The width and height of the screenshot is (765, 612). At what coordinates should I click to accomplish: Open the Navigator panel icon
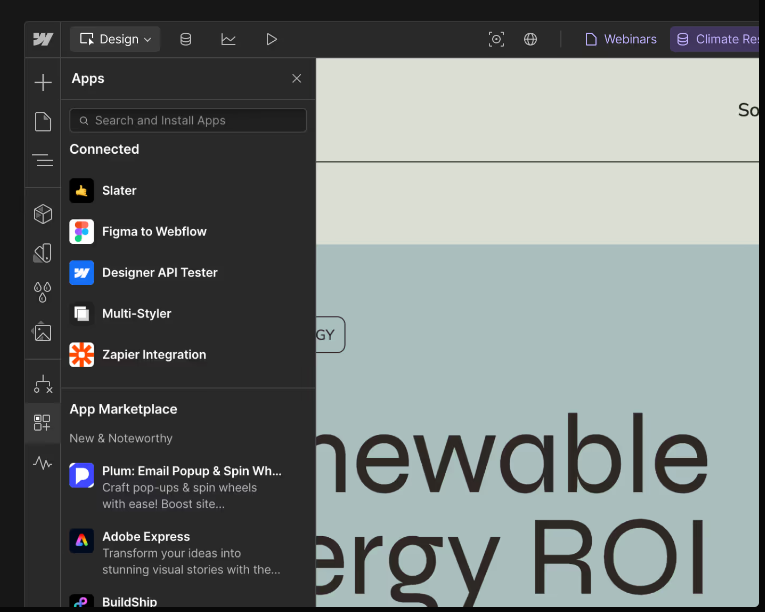(43, 160)
